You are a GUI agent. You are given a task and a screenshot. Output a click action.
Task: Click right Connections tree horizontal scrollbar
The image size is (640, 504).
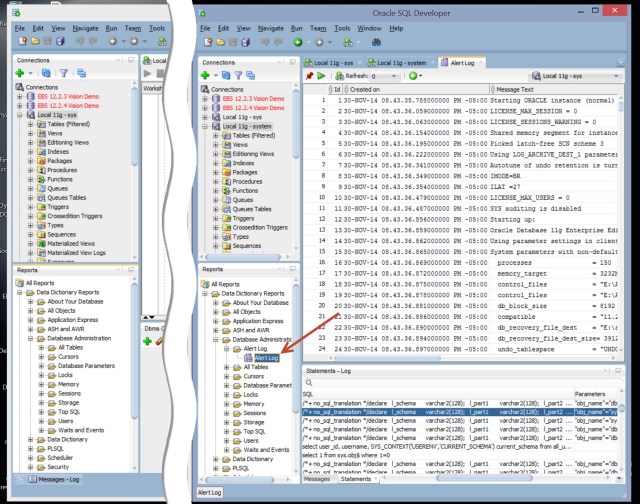243,257
